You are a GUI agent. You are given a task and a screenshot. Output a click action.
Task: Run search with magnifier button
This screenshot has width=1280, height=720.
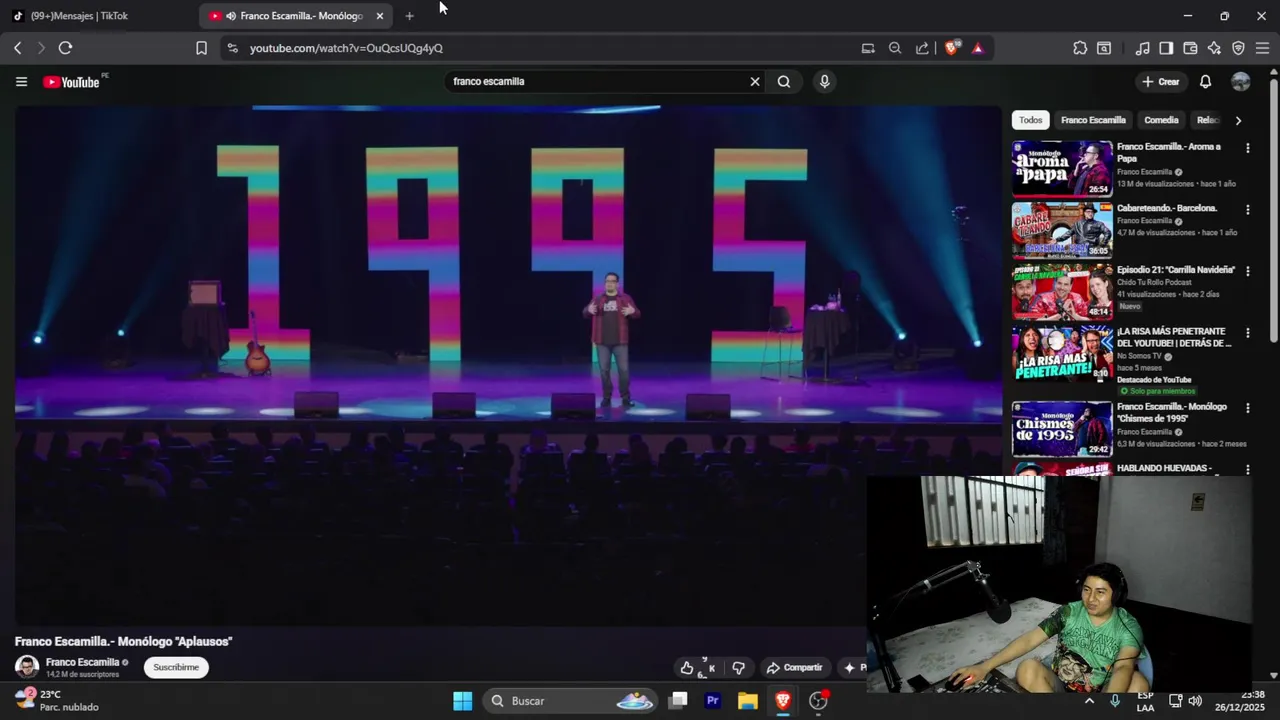784,82
